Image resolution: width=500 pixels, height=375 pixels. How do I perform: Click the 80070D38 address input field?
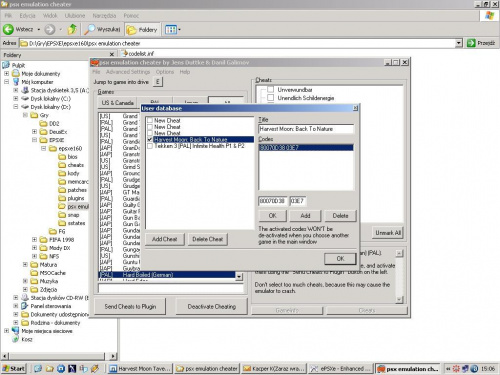[x=272, y=201]
